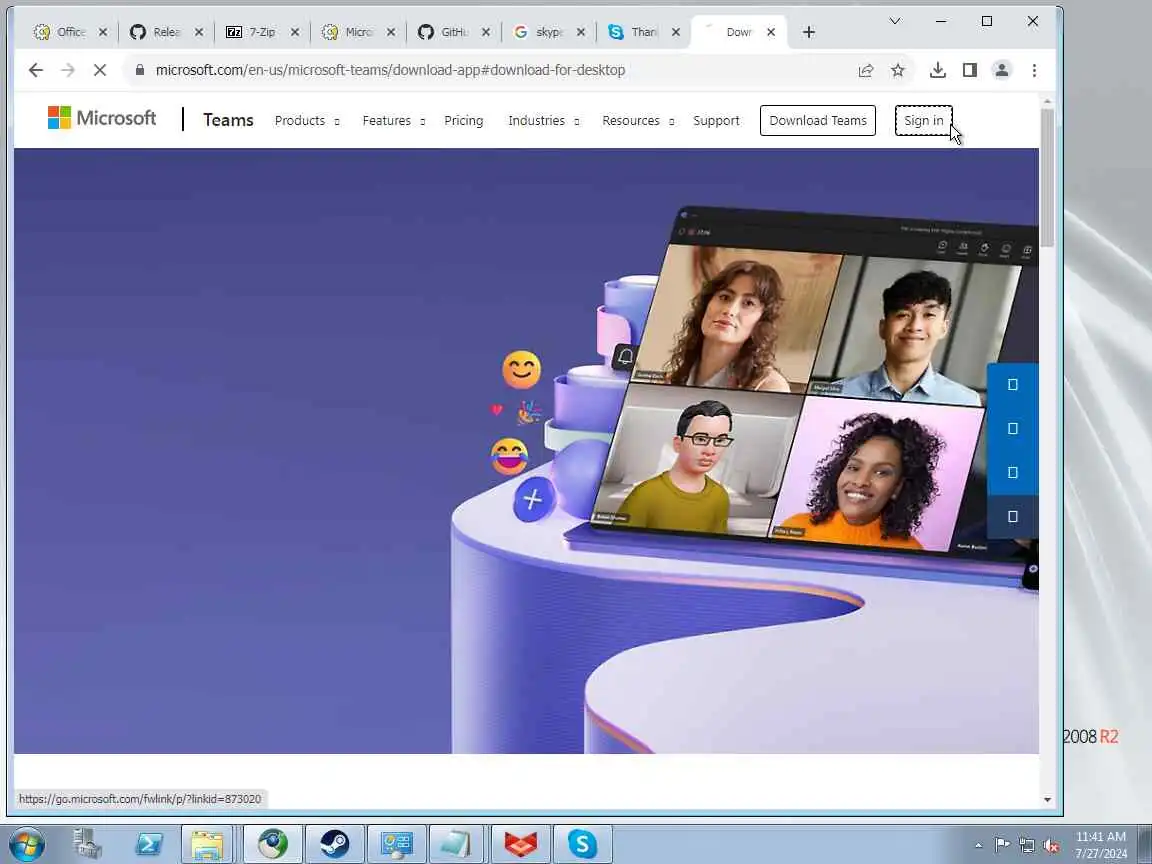Open Chrome downloads icon
Image resolution: width=1152 pixels, height=864 pixels.
coord(937,70)
